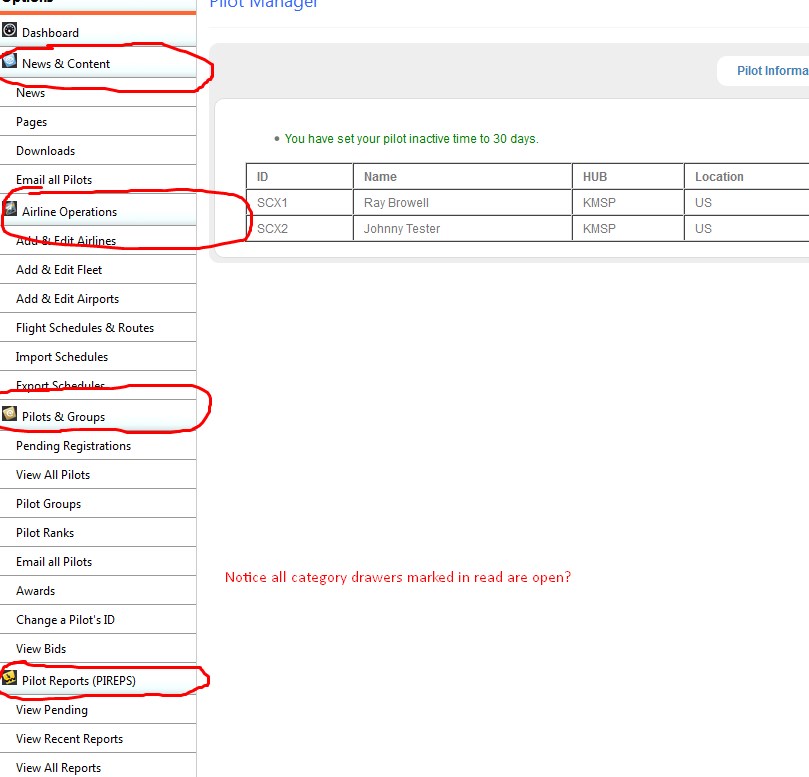Open Add & Edit Airports

click(x=98, y=298)
